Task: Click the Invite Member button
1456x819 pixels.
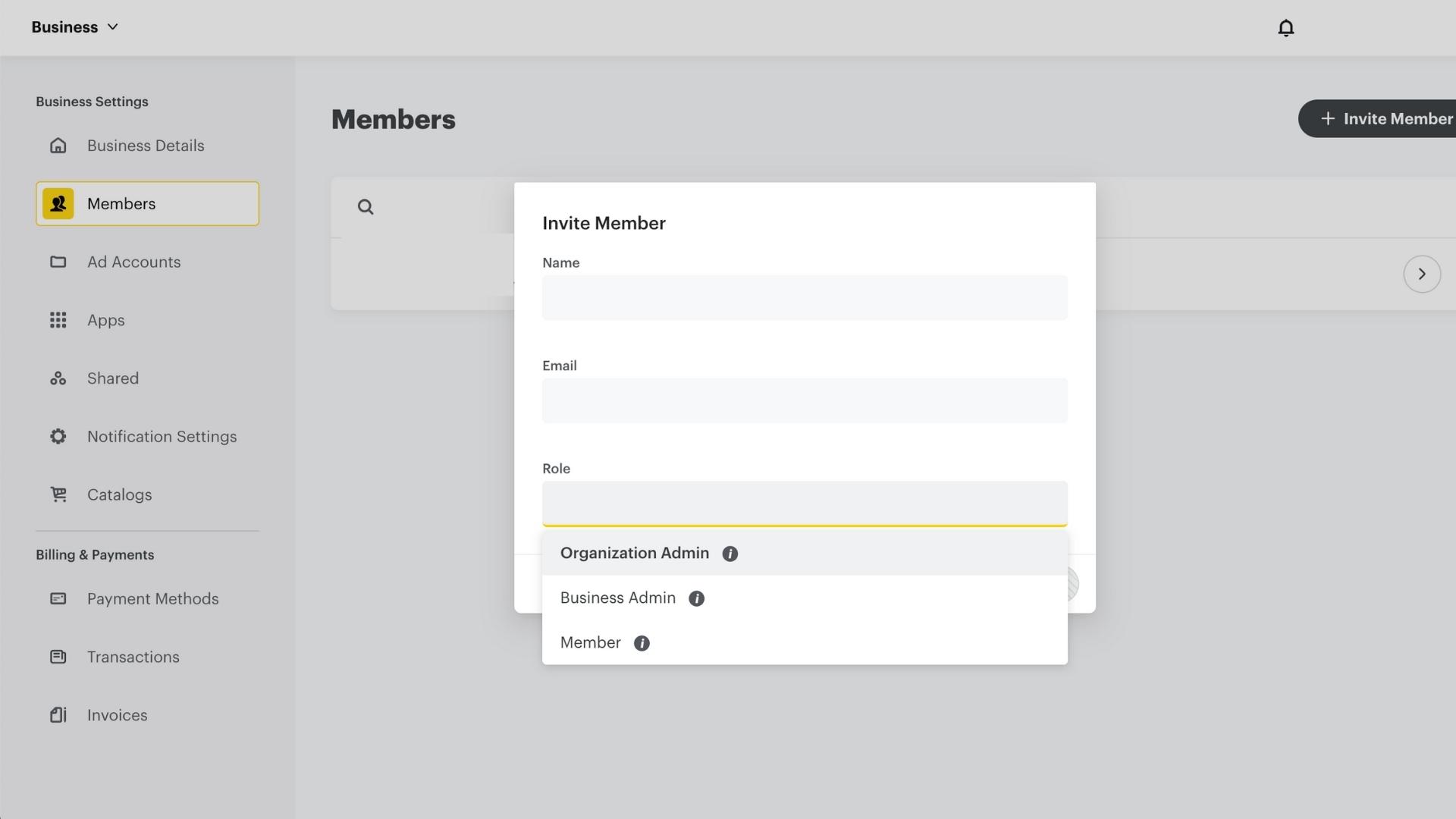Action: (1377, 119)
